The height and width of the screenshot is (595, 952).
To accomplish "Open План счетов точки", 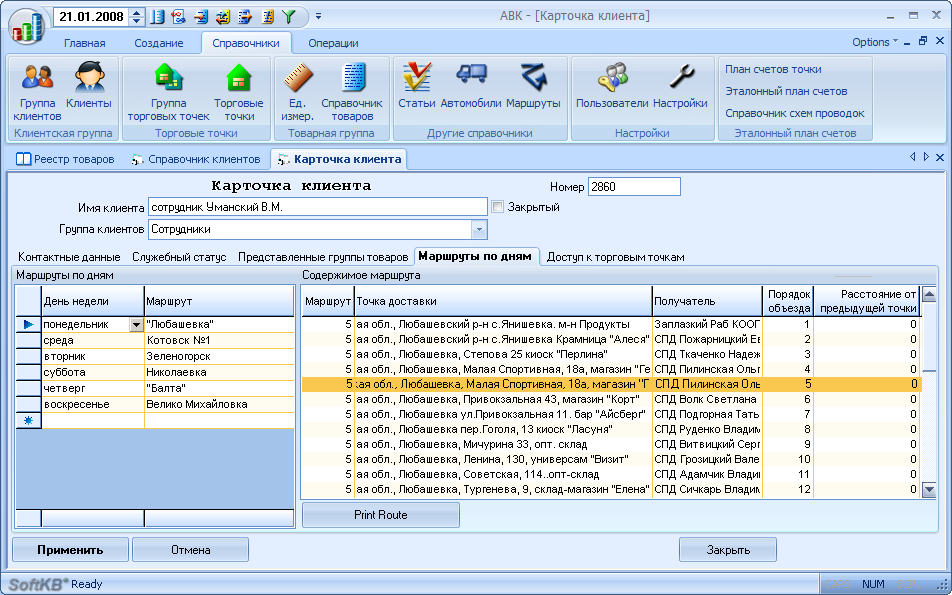I will coord(773,69).
